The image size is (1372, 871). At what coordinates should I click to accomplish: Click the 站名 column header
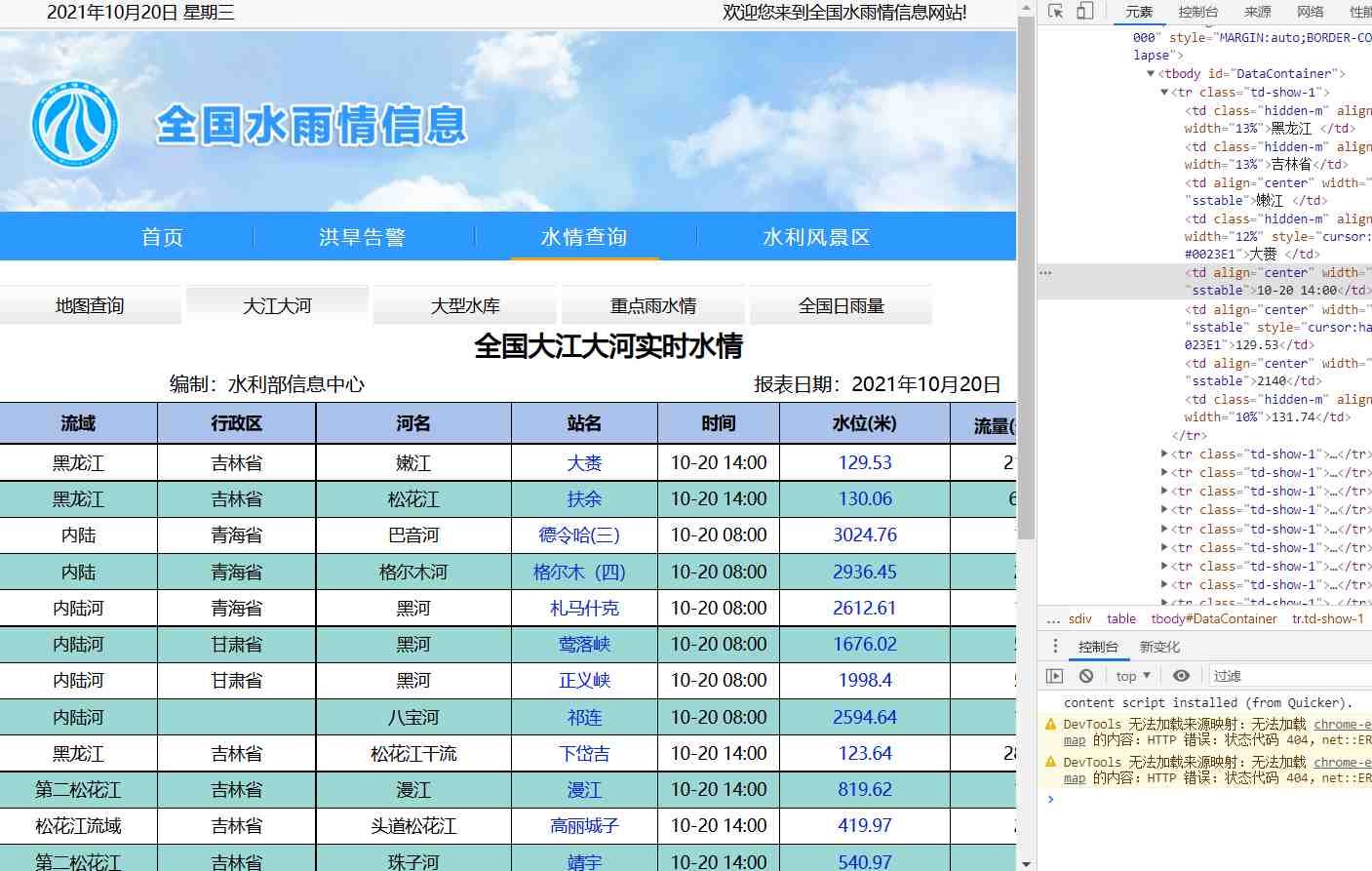point(584,423)
